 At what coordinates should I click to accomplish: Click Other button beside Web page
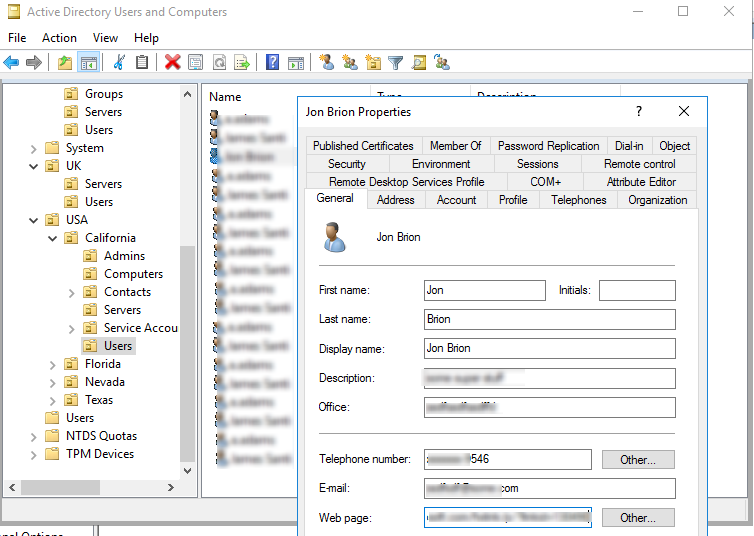click(638, 518)
